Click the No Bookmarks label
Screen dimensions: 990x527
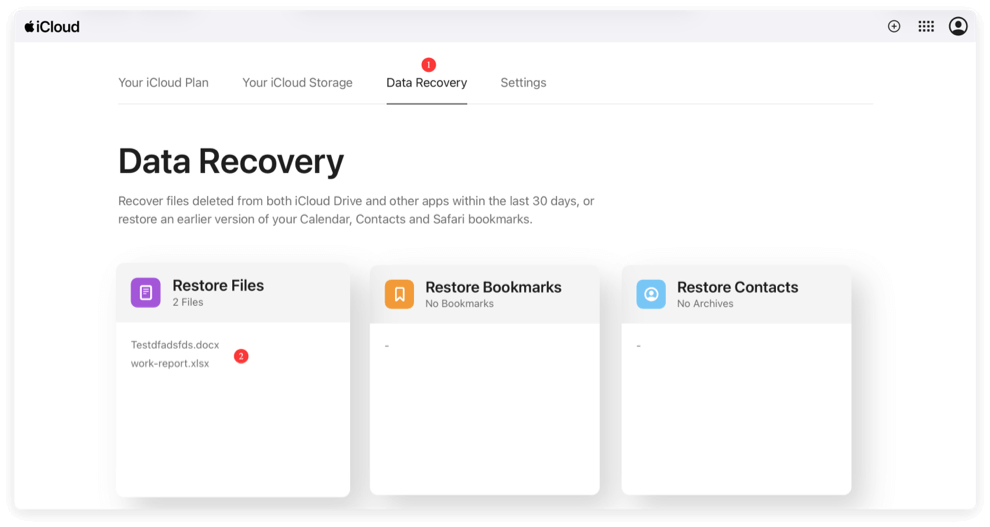pos(460,304)
